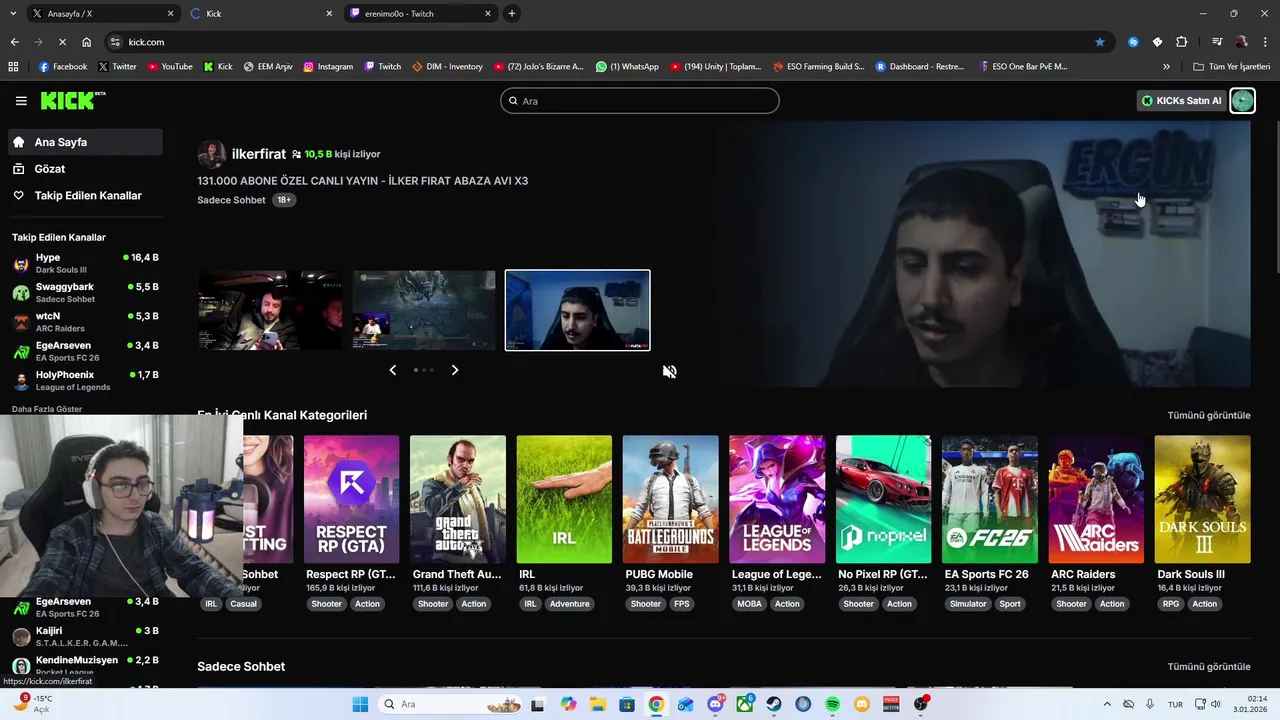The width and height of the screenshot is (1280, 720).
Task: Go to Ana Sayfa in sidebar
Action: (85, 142)
